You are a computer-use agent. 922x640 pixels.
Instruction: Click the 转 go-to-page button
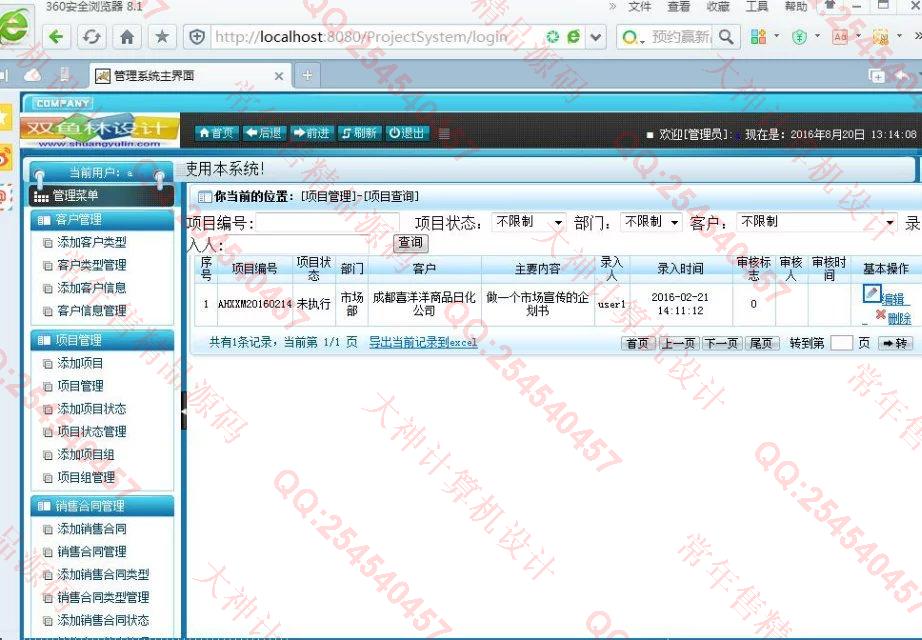pyautogui.click(x=895, y=344)
